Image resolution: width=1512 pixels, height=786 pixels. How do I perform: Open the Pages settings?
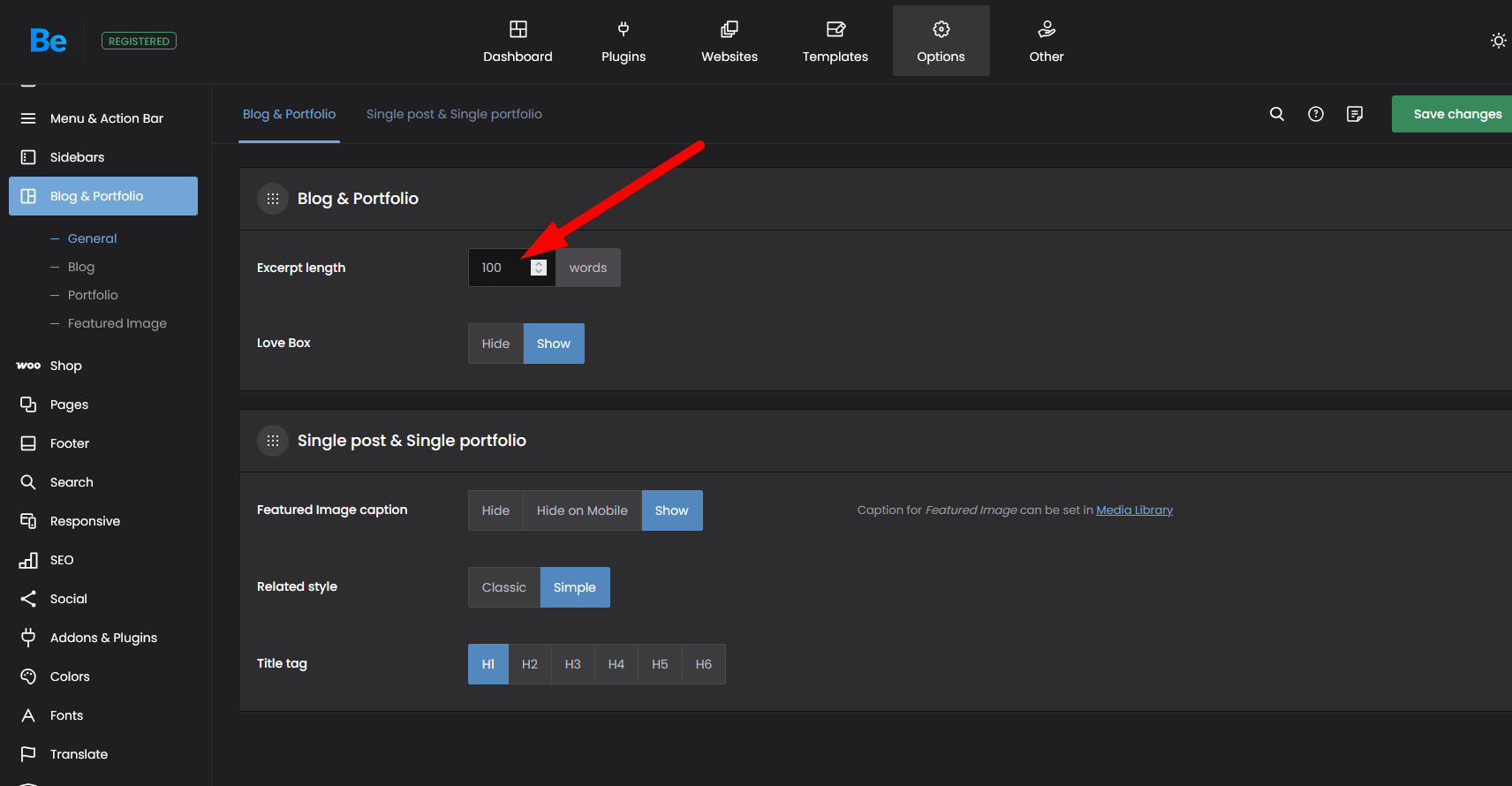(103, 404)
